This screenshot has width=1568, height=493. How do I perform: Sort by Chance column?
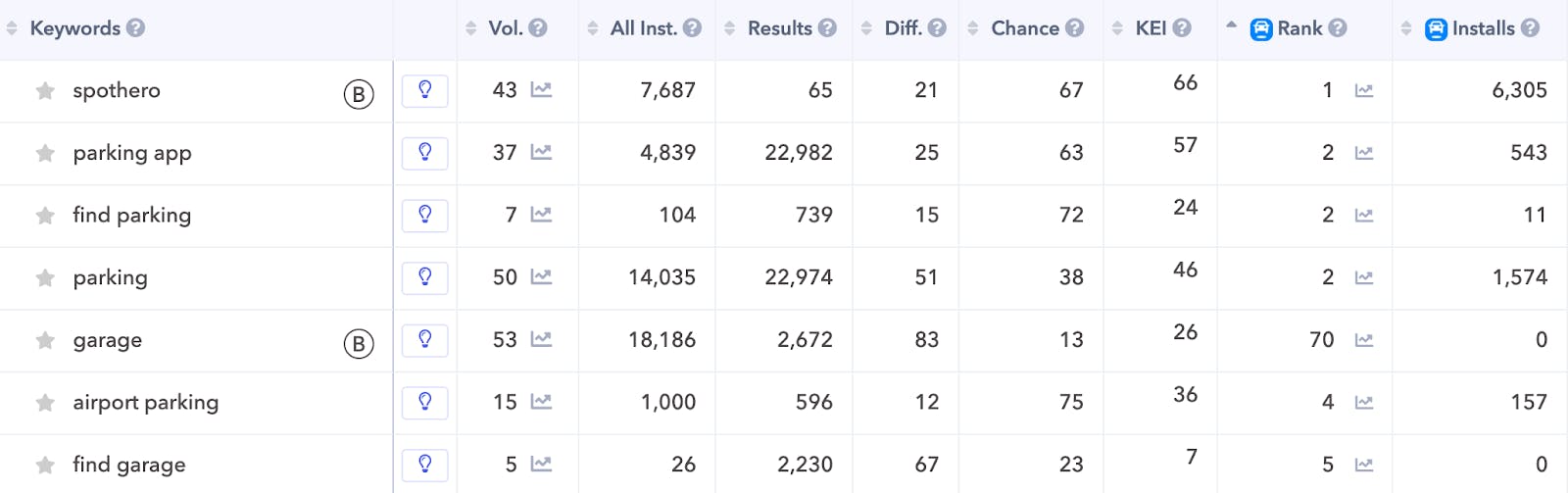point(1024,28)
